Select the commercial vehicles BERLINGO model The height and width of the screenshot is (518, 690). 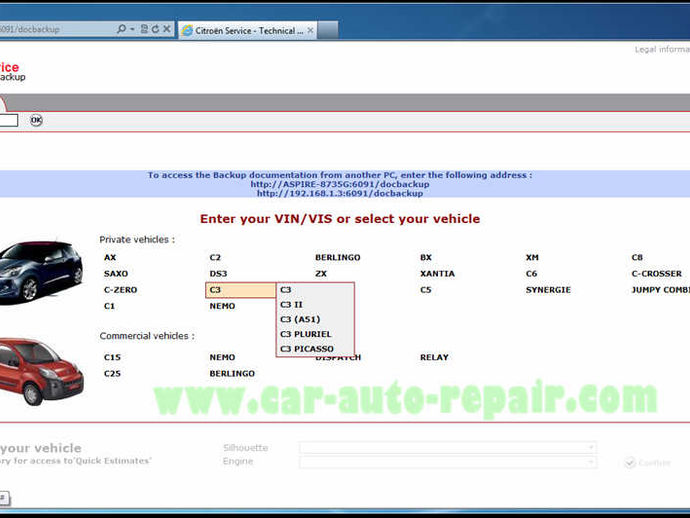232,374
